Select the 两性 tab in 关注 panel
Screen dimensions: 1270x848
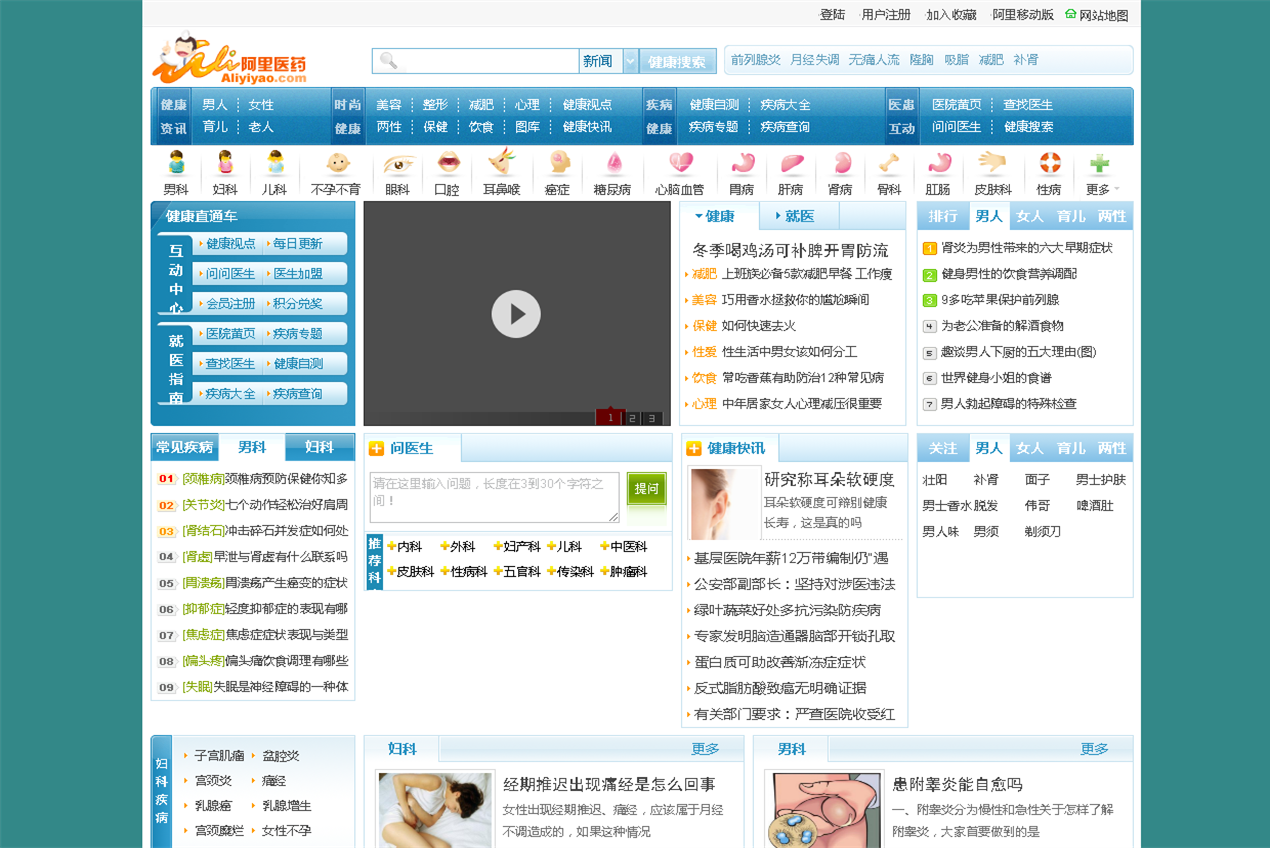tap(1112, 448)
